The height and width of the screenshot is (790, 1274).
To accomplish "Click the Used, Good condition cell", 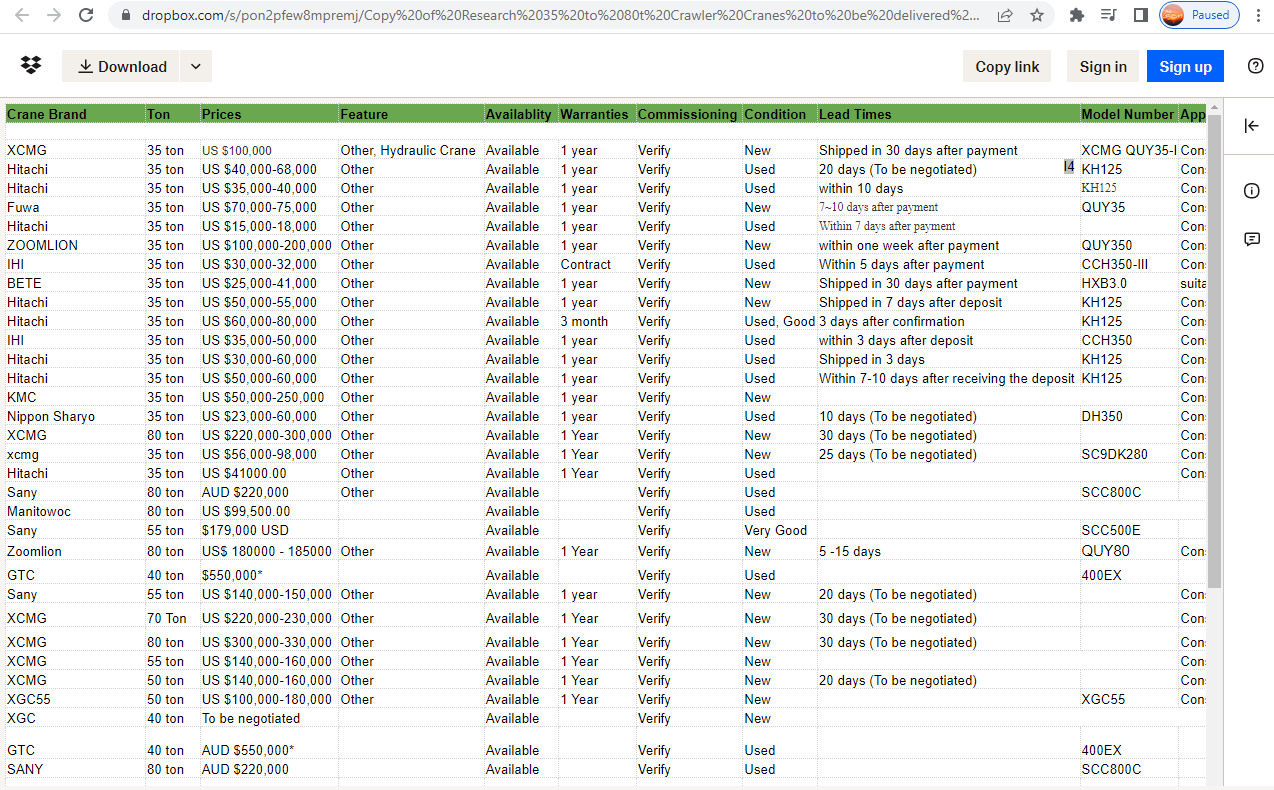I will coord(779,321).
